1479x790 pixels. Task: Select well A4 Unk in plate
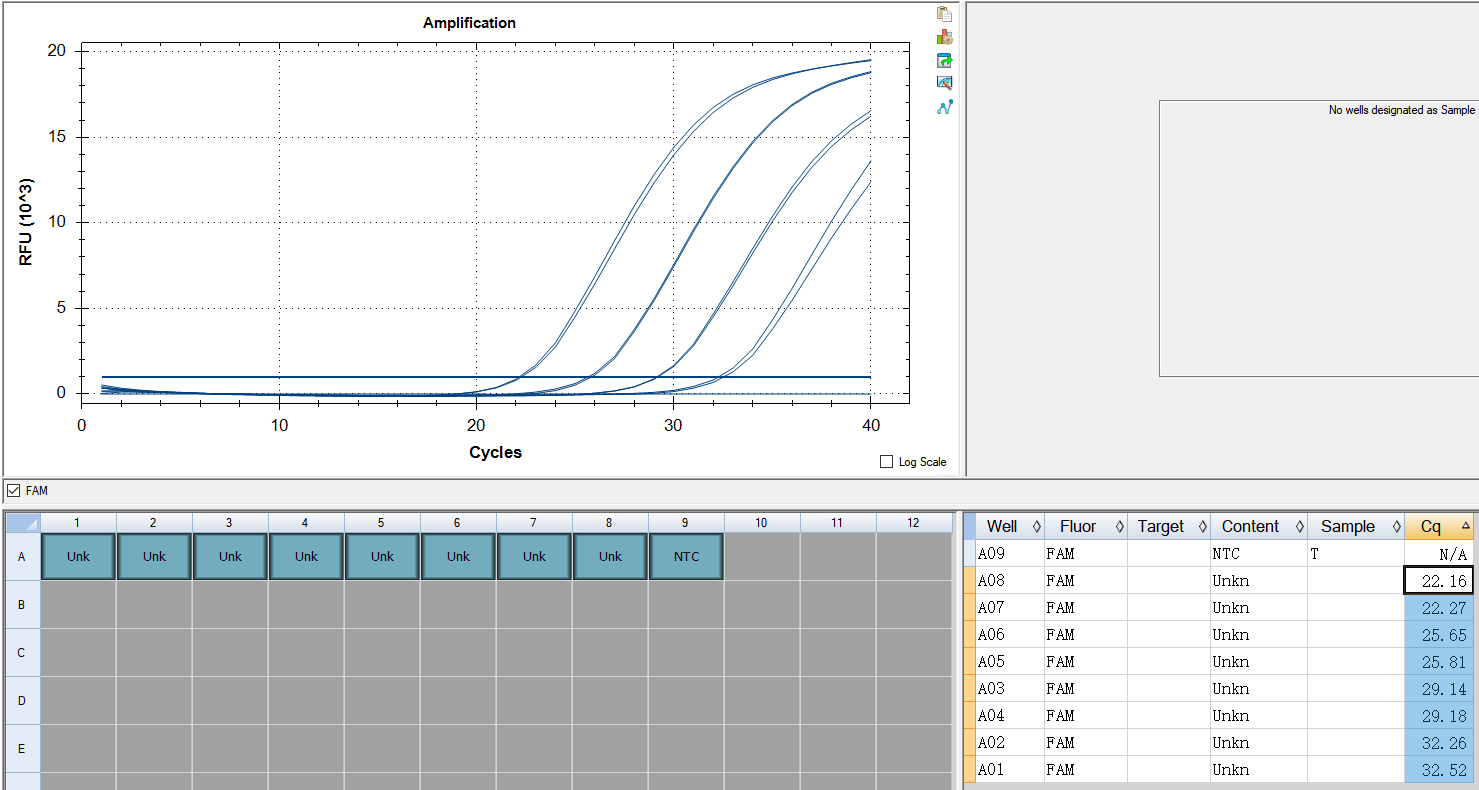(306, 557)
